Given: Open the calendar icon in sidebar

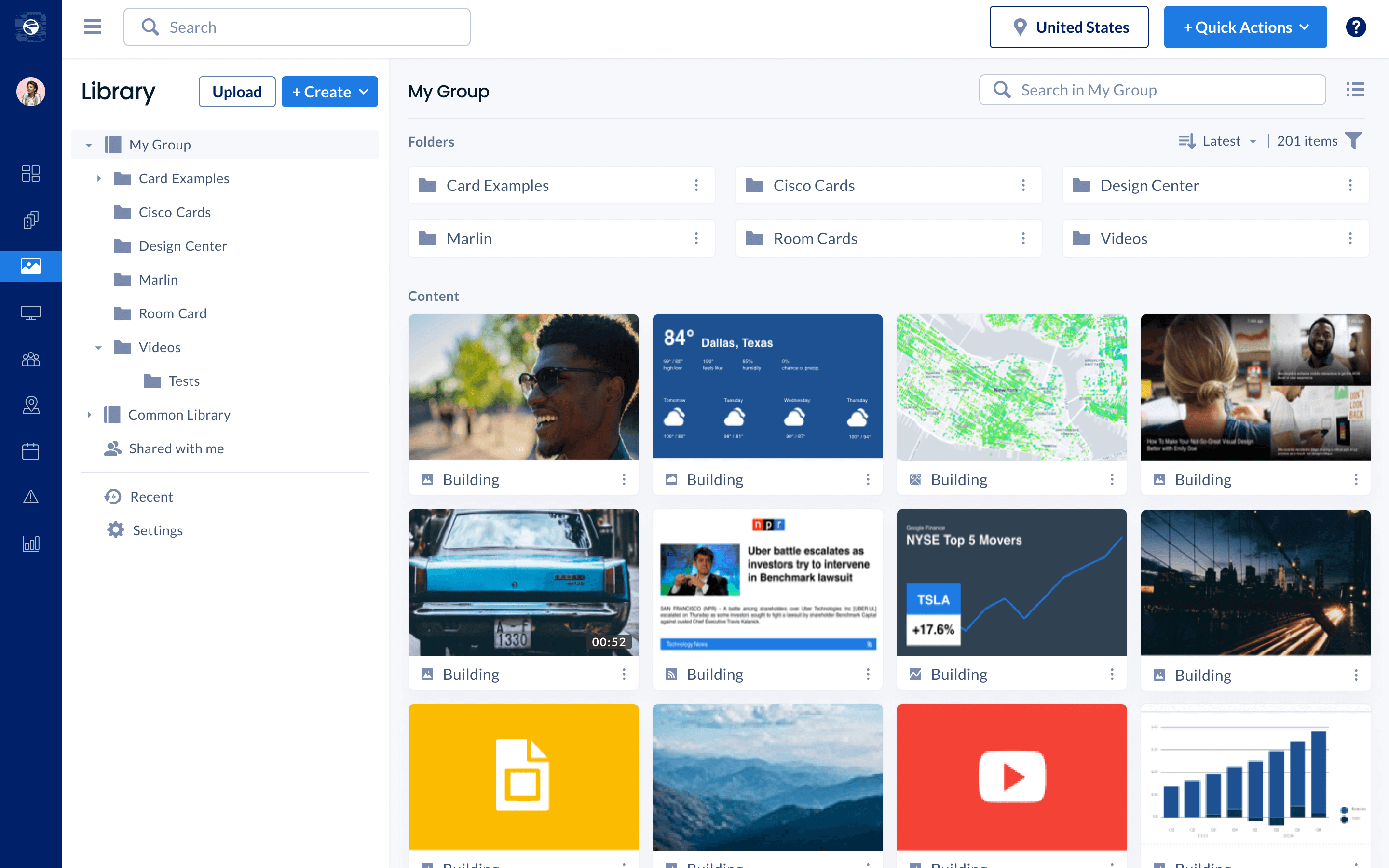Looking at the screenshot, I should (30, 451).
